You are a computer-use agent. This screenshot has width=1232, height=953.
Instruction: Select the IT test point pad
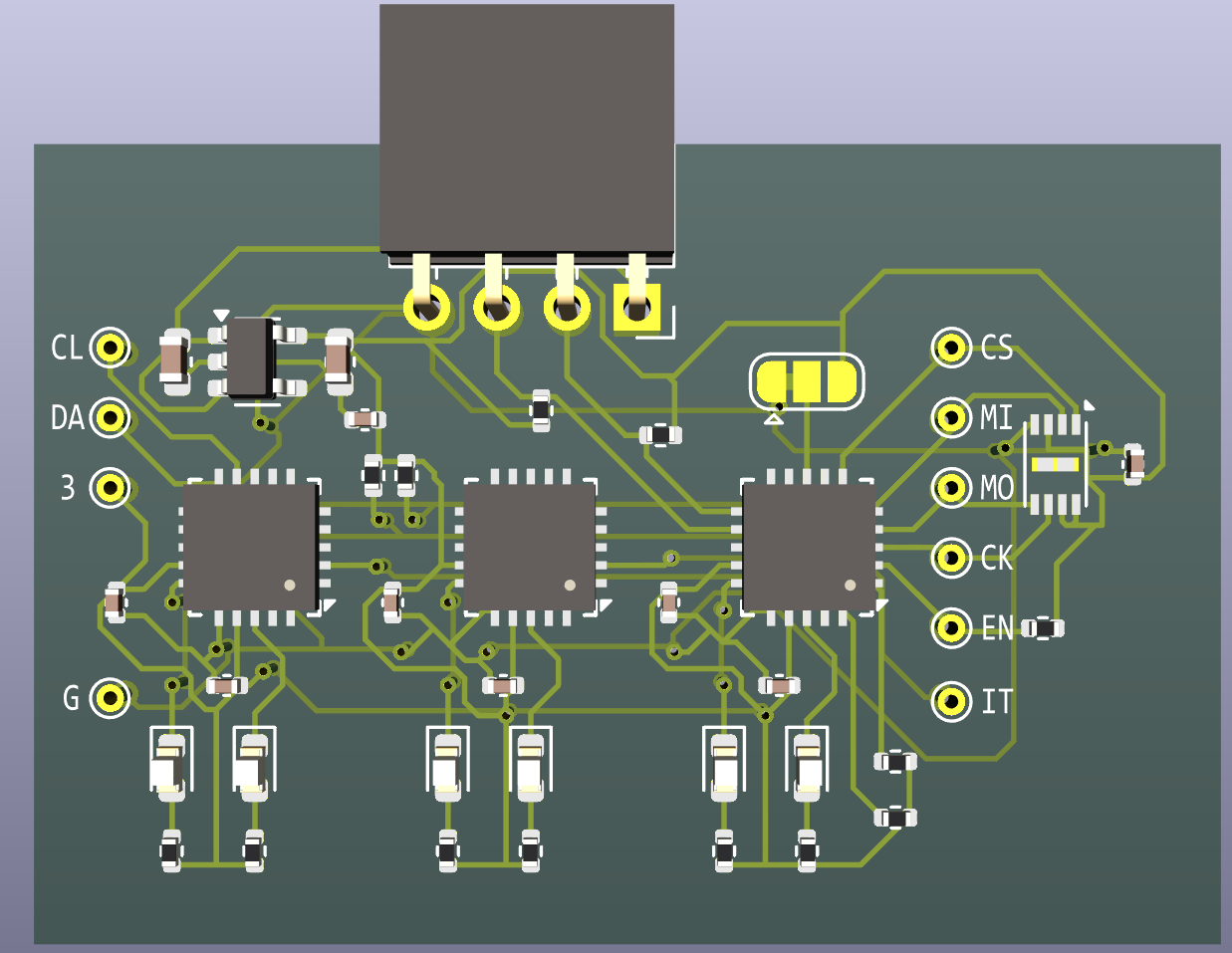click(951, 702)
